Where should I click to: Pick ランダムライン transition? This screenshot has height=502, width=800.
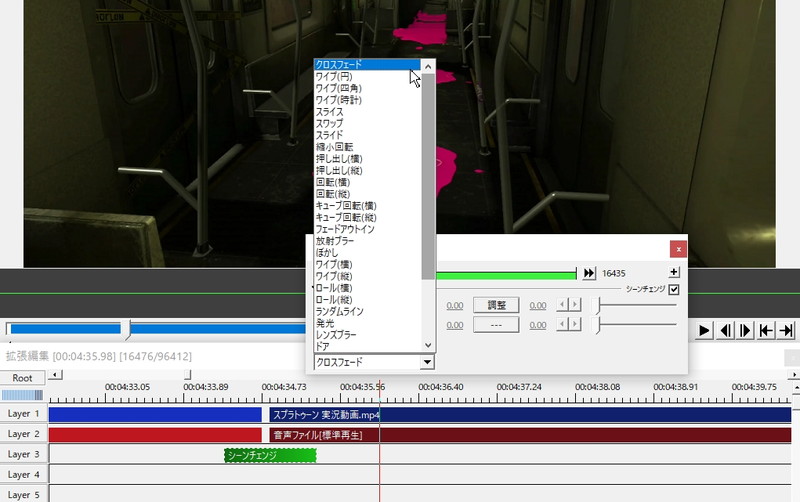(367, 311)
